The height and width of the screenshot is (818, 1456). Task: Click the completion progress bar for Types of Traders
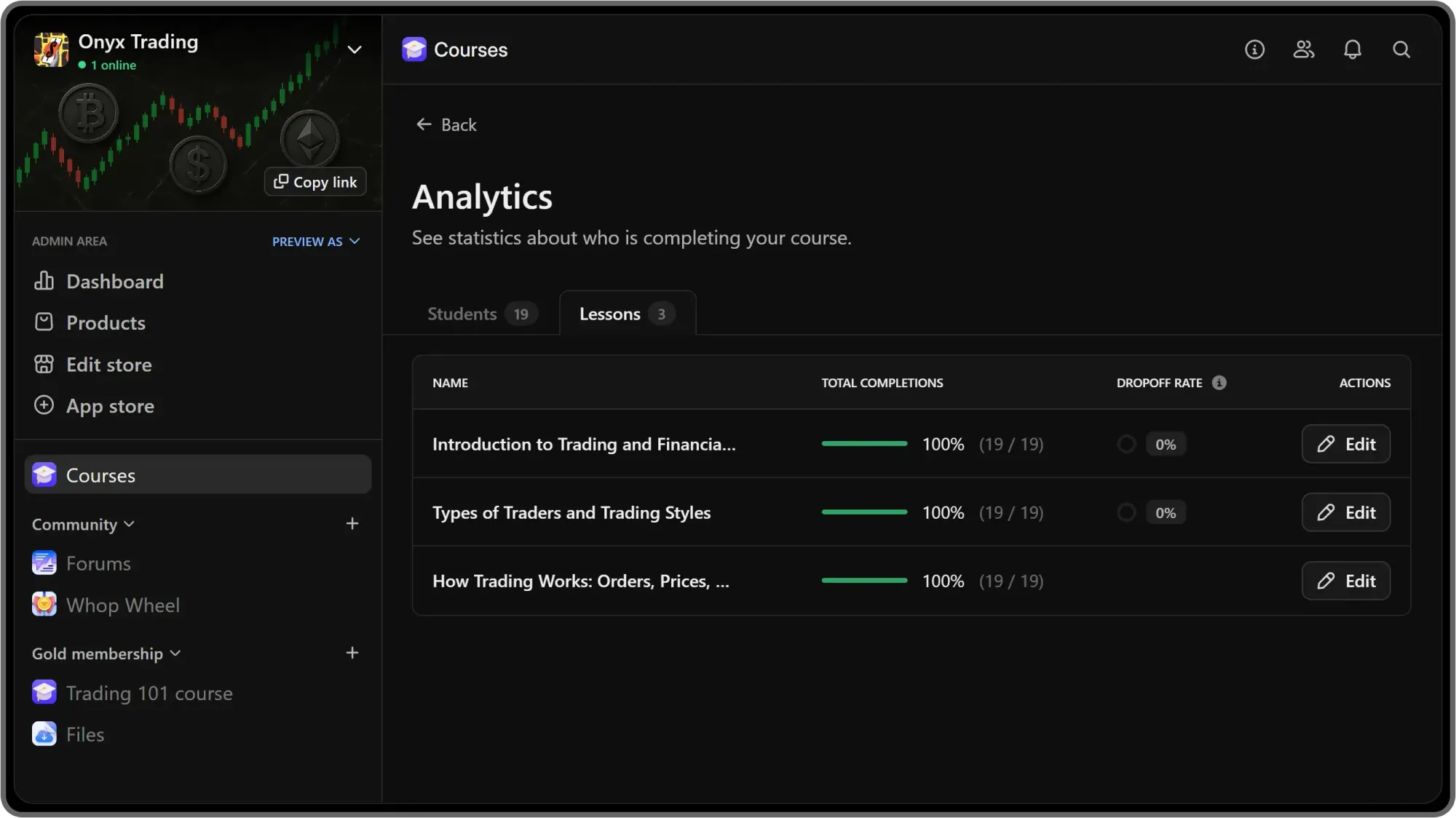click(864, 512)
